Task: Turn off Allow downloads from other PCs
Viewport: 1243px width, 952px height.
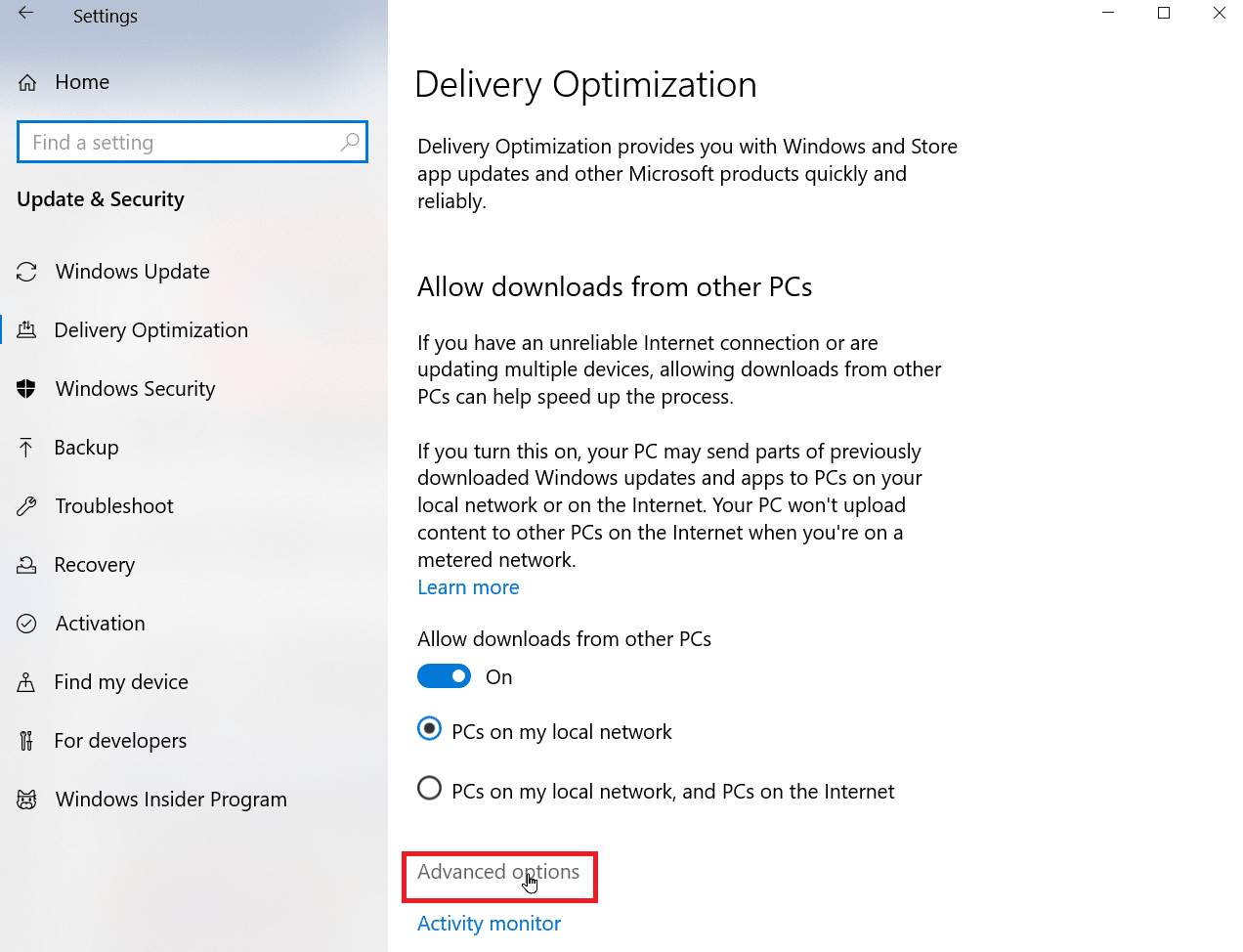Action: pos(445,676)
